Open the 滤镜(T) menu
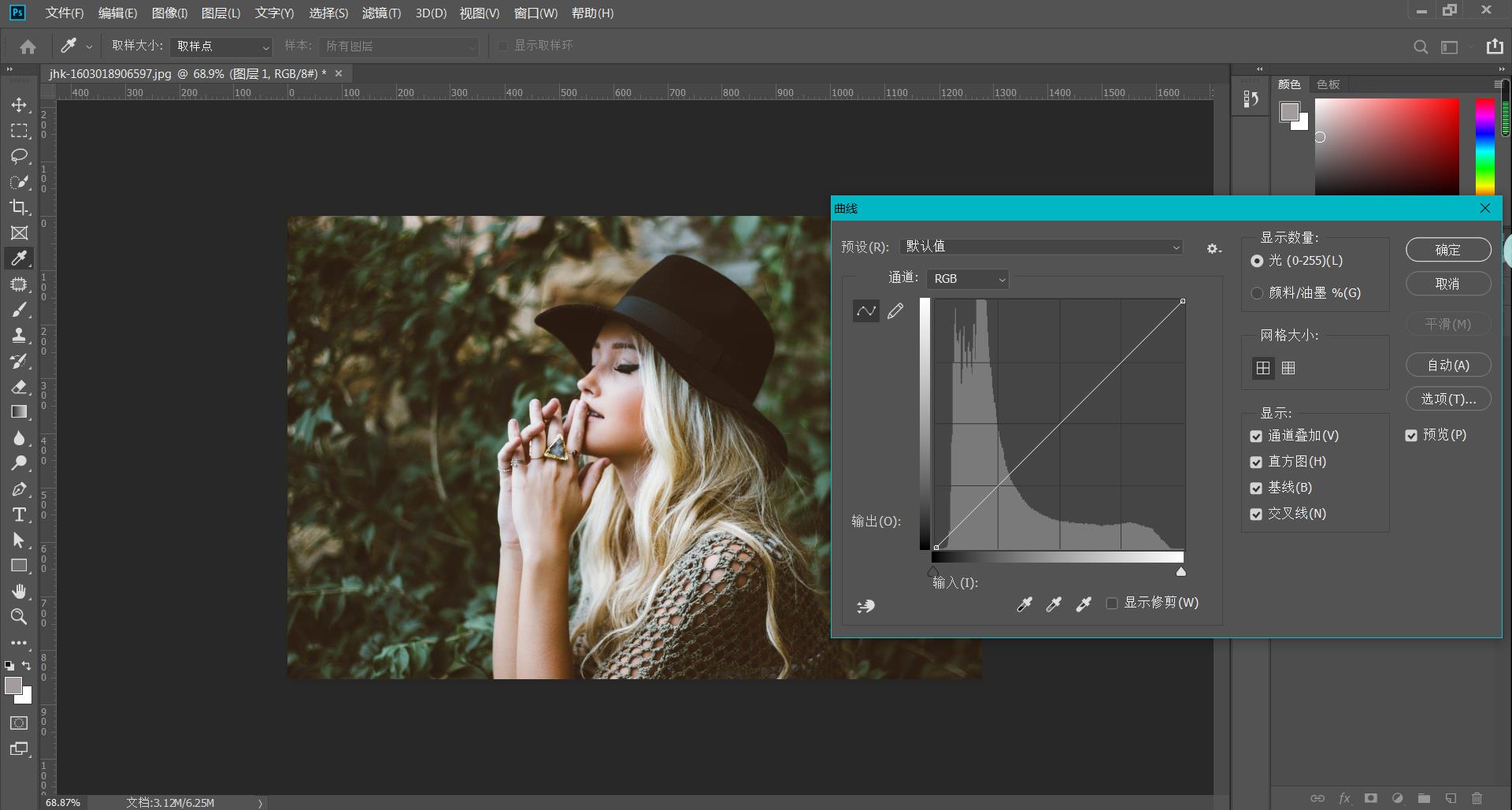 (x=381, y=13)
